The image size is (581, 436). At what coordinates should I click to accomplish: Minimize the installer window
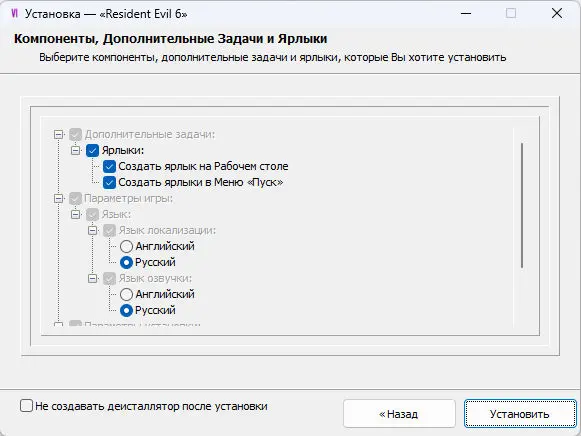(466, 14)
